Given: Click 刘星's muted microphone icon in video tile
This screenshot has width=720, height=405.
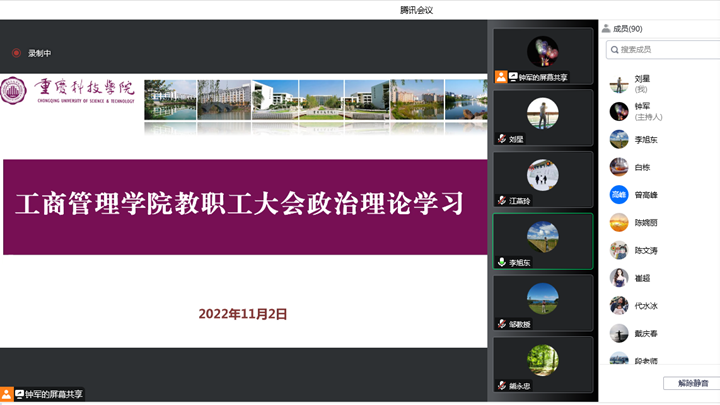Looking at the screenshot, I should 502,139.
